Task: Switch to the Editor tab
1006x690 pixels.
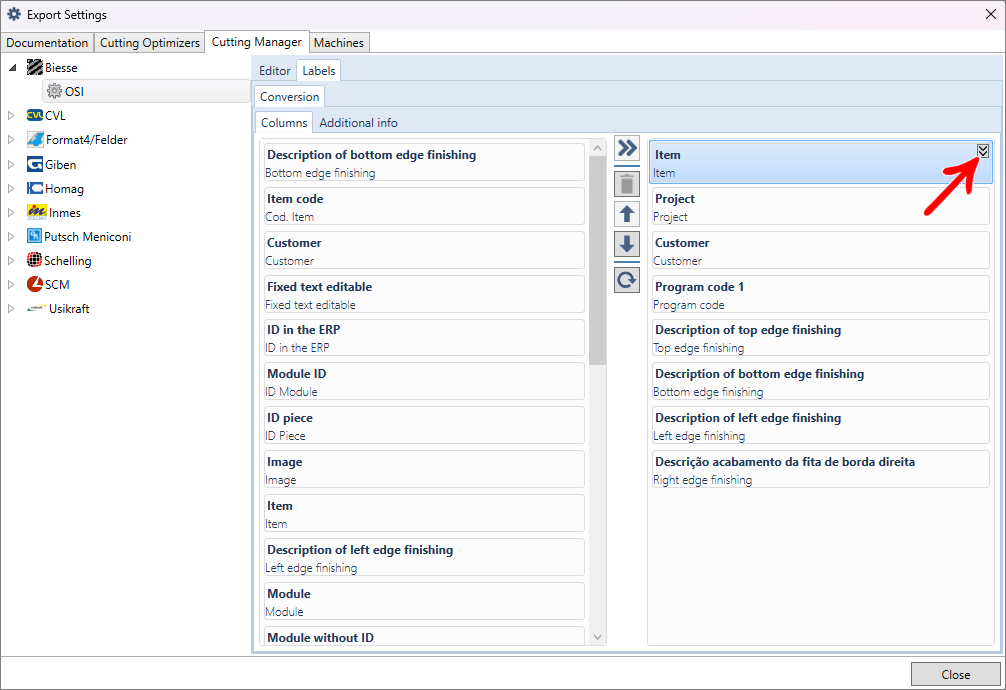Action: coord(275,71)
